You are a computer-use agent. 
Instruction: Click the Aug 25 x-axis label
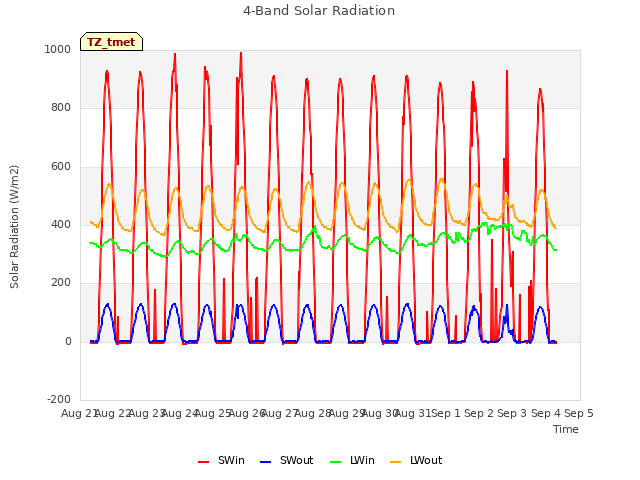213,413
